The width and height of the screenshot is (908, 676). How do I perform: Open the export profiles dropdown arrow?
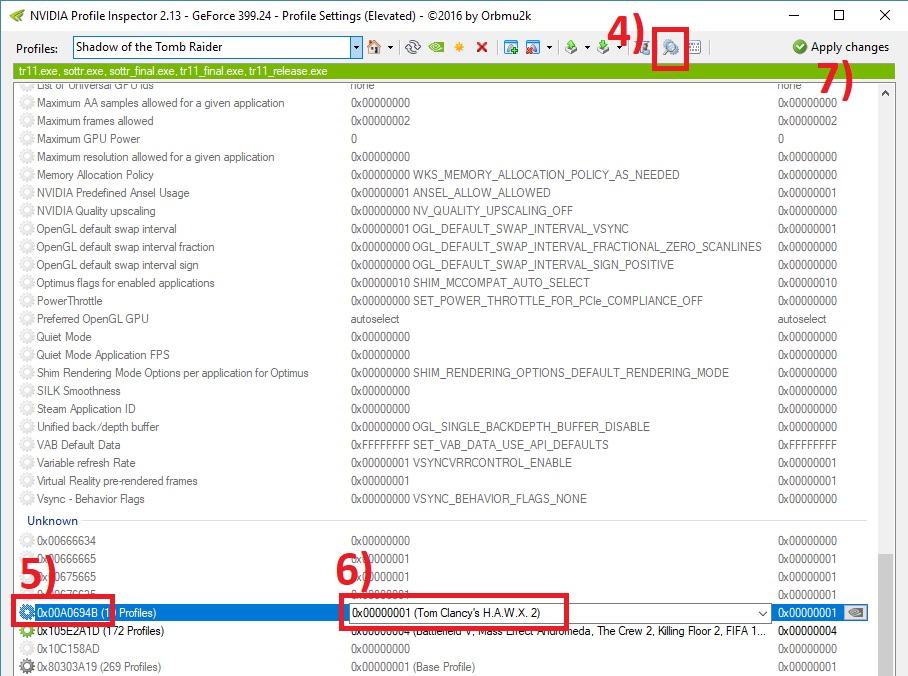[x=587, y=47]
